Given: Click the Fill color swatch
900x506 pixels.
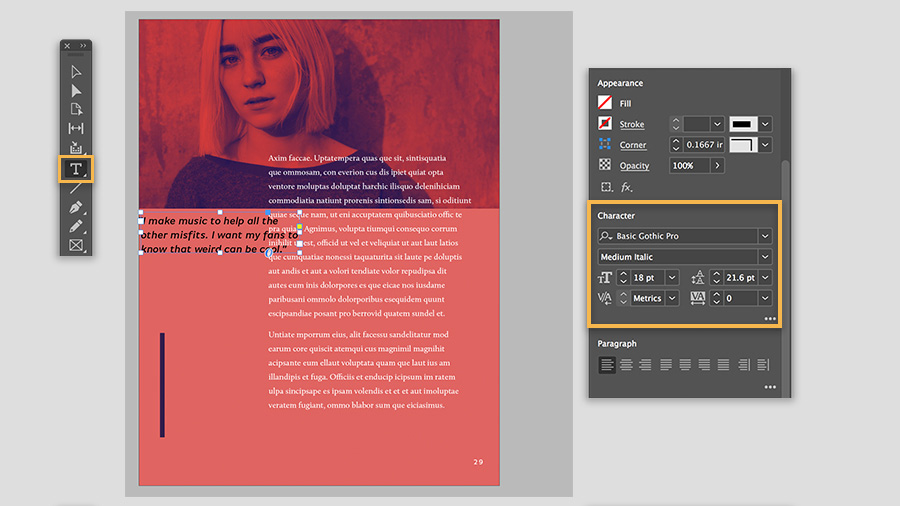Looking at the screenshot, I should click(x=604, y=103).
